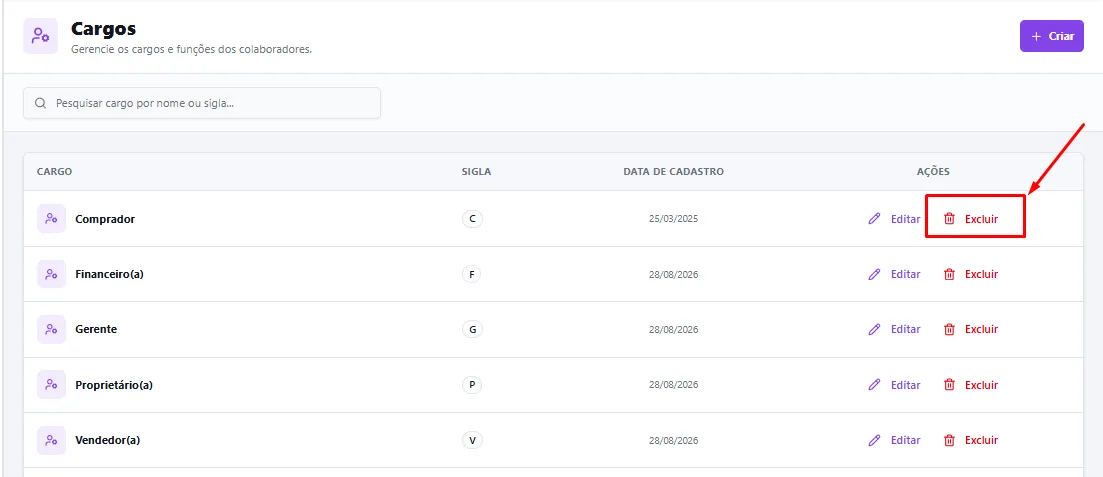Image resolution: width=1103 pixels, height=477 pixels.
Task: Click the trash icon for Proprietário(a)
Action: click(949, 385)
